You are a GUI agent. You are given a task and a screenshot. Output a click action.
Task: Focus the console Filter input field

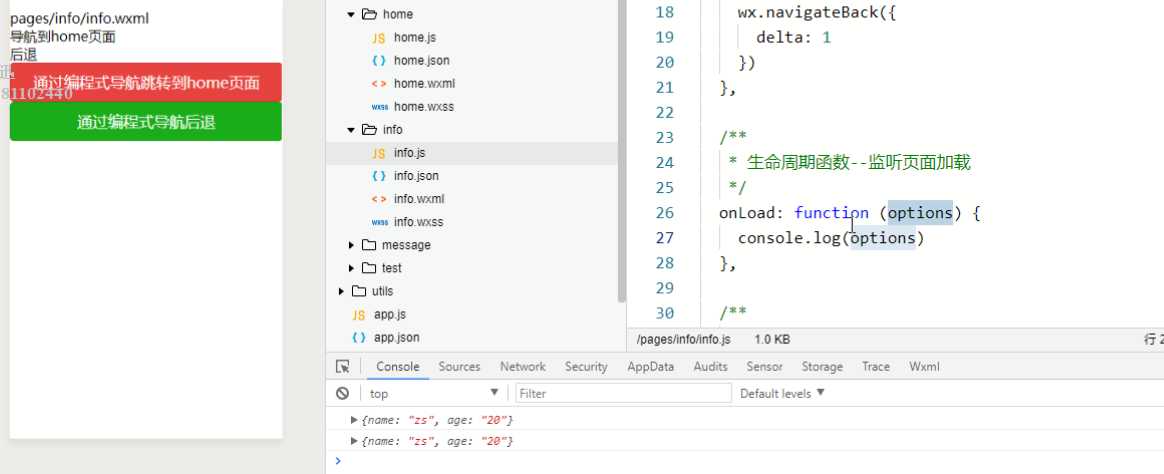pyautogui.click(x=624, y=393)
